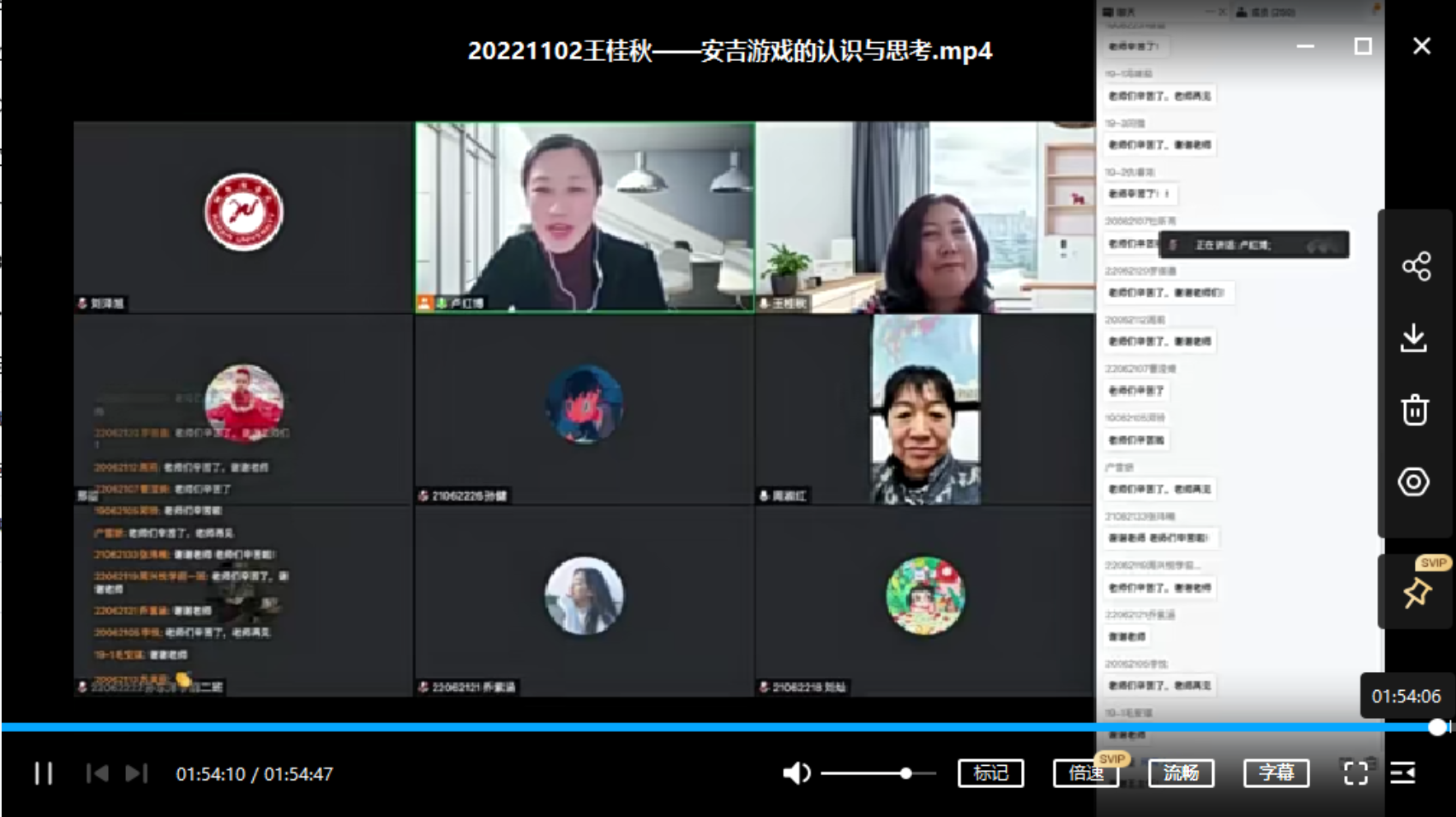Click the video progress bar handle
Image resolution: width=1456 pixels, height=817 pixels.
[1437, 727]
